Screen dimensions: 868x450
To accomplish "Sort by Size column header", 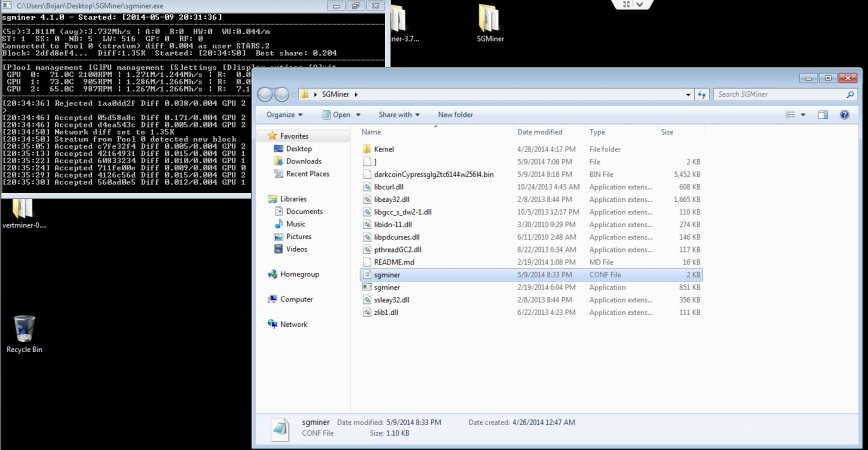I will (667, 132).
